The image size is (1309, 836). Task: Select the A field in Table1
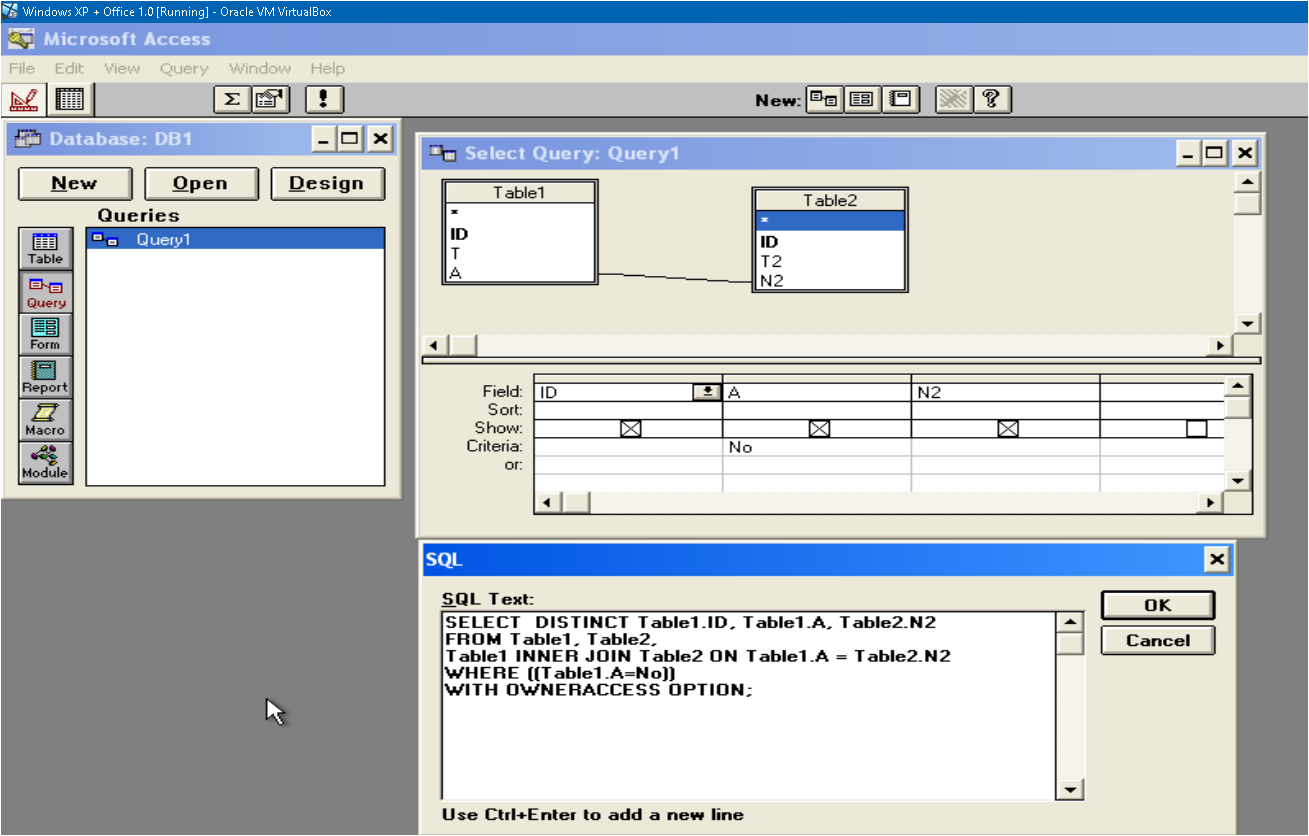520,272
